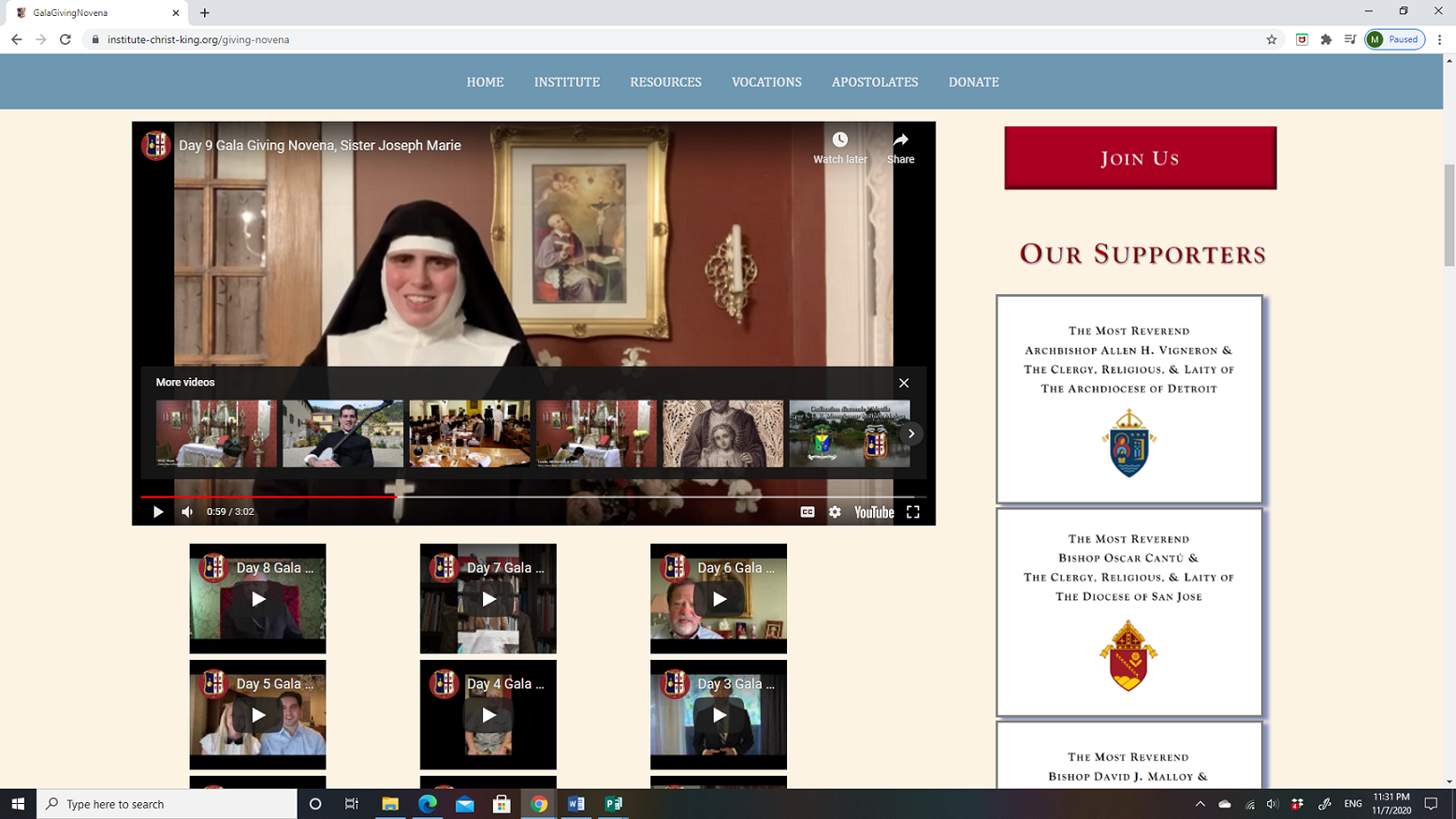Show hidden system tray icons

coord(1201,804)
